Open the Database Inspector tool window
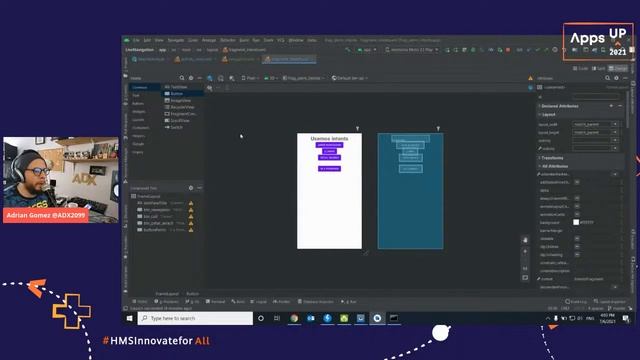Screen dimensions: 640x360 click(x=316, y=302)
